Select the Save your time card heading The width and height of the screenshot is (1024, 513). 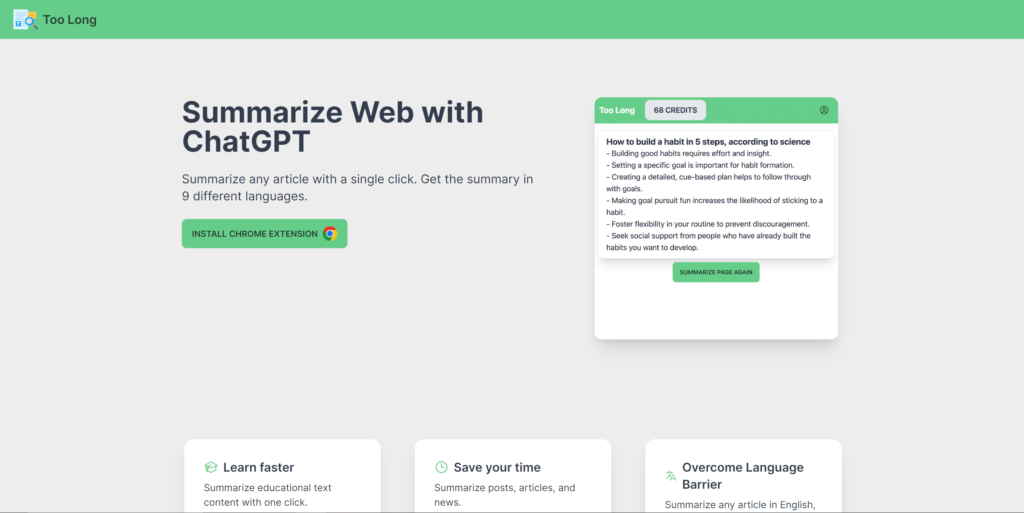(497, 467)
